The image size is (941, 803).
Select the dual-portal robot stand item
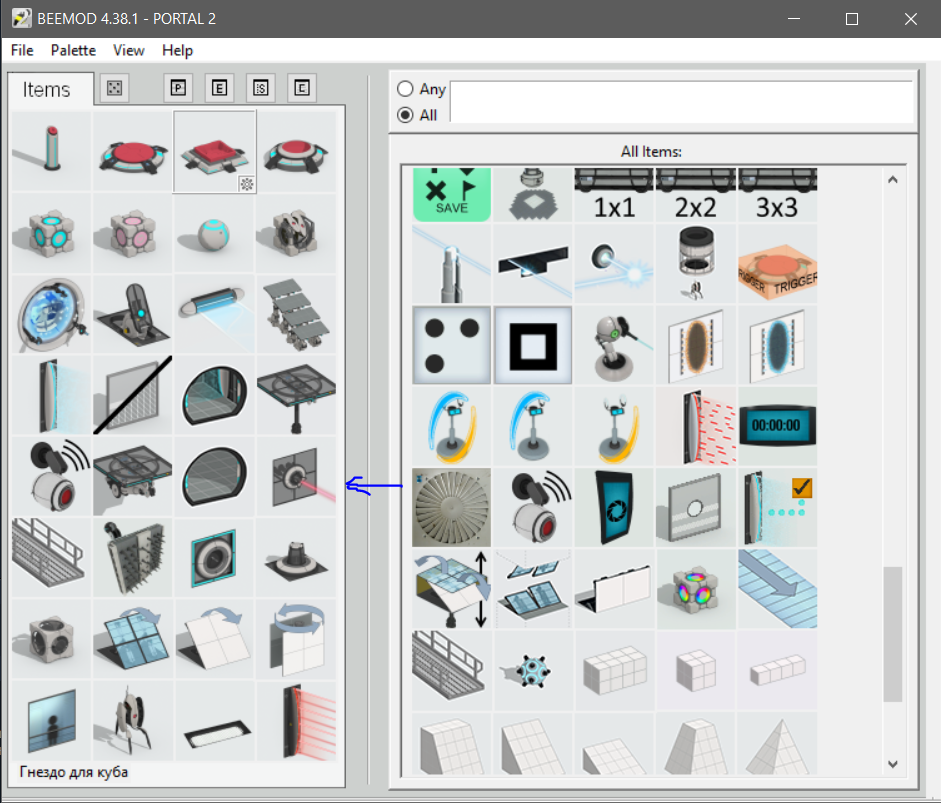point(451,426)
